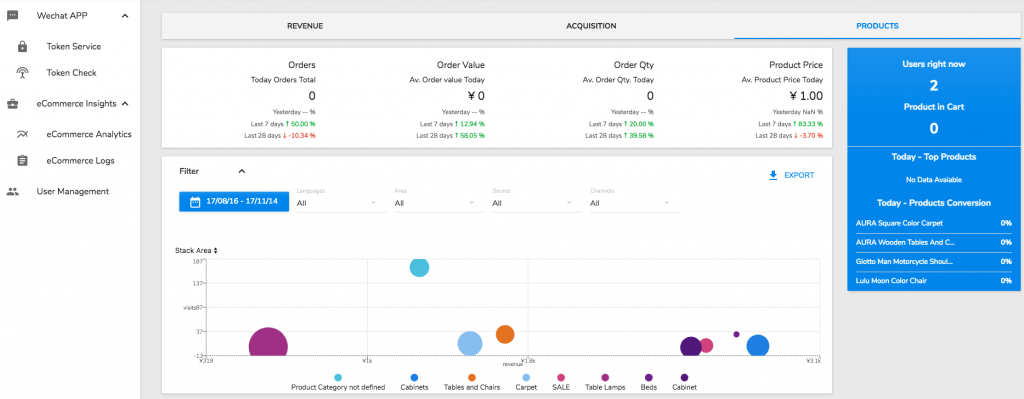Click the tiny purple bubble in chart
Image resolution: width=1024 pixels, height=399 pixels.
tap(736, 334)
